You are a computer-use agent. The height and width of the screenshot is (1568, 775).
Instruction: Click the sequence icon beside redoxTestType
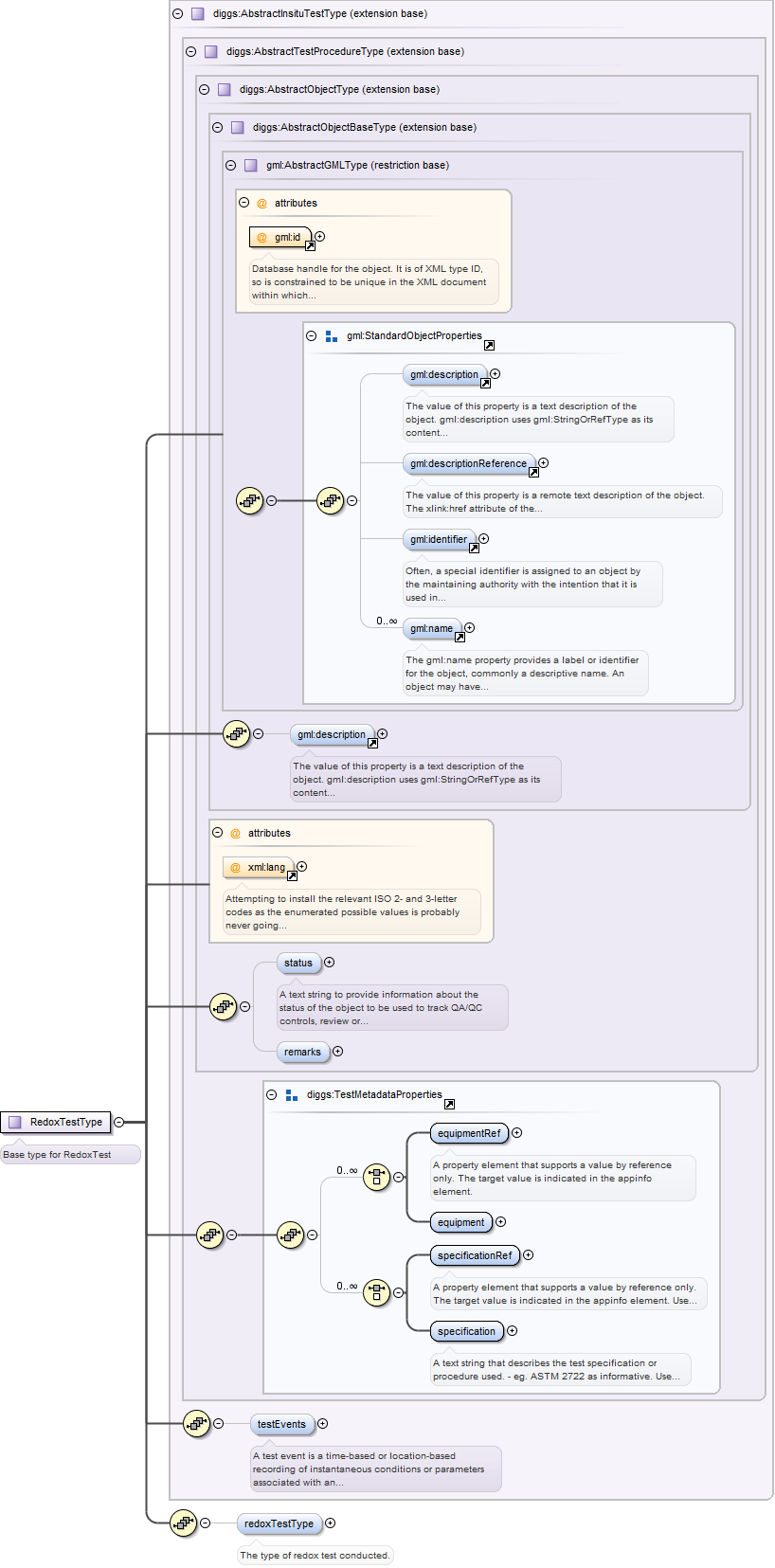click(x=183, y=1523)
